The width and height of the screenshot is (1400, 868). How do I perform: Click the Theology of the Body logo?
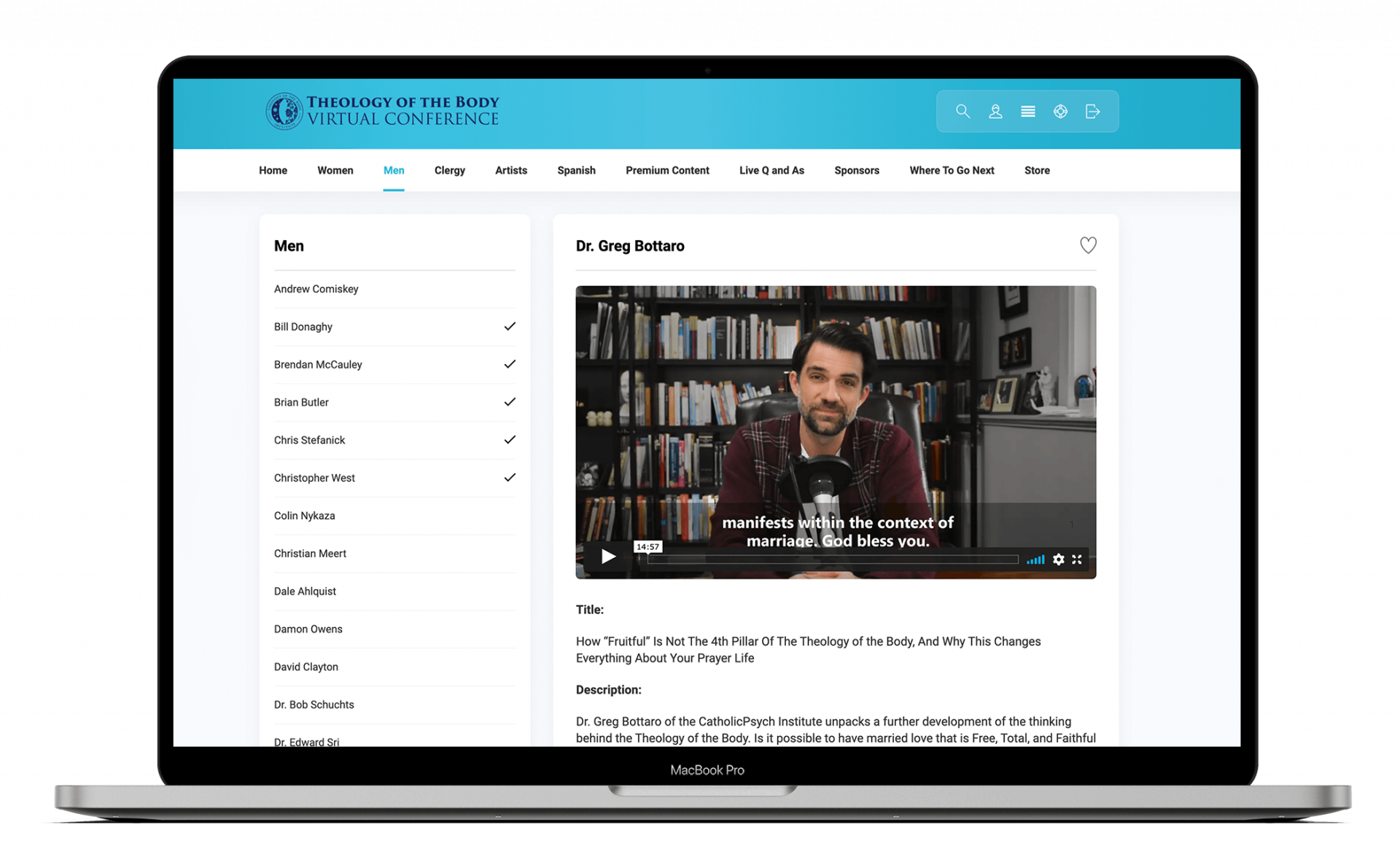coord(383,112)
